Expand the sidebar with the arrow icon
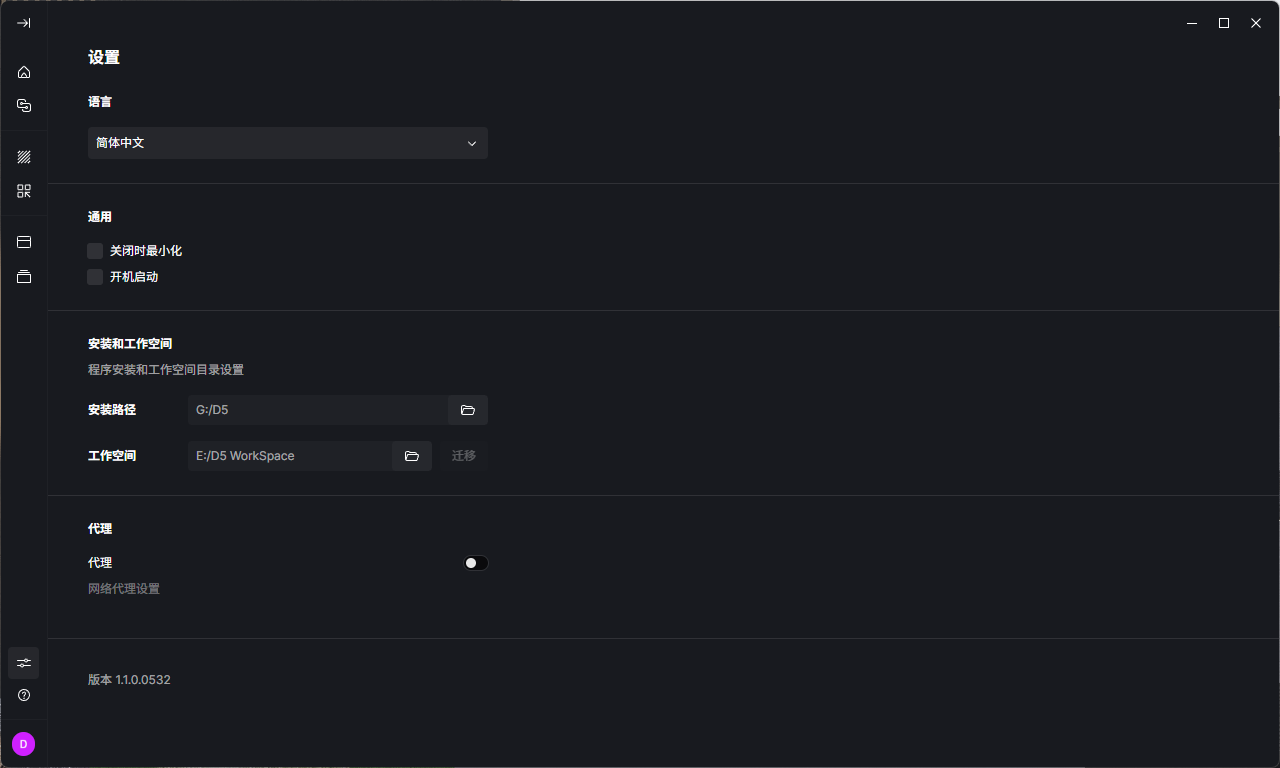Screen dimensions: 1280x768 [24, 23]
